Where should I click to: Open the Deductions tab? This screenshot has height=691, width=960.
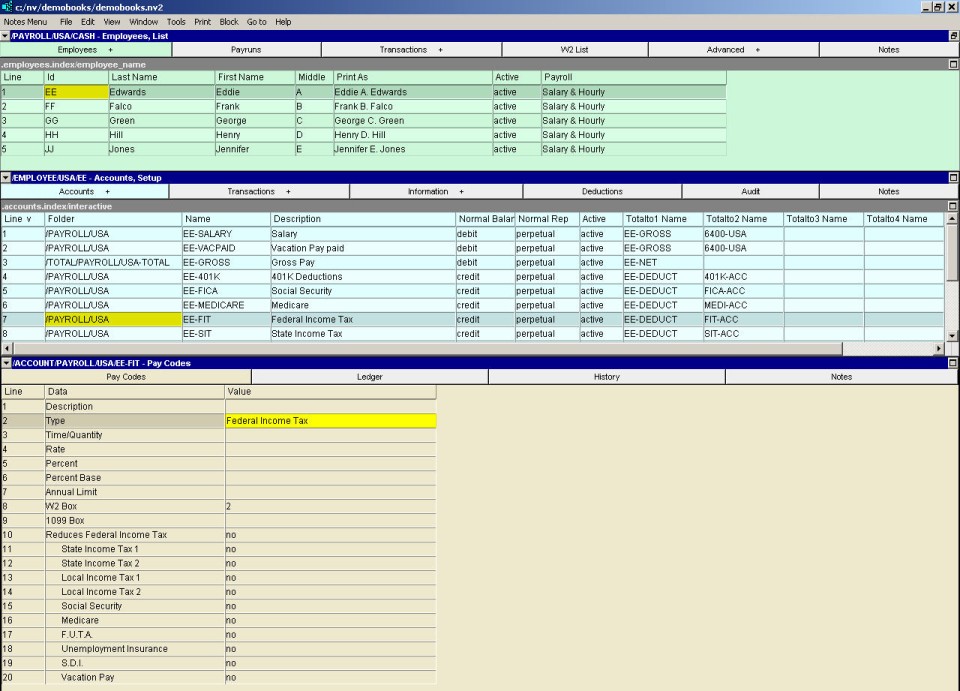(602, 191)
